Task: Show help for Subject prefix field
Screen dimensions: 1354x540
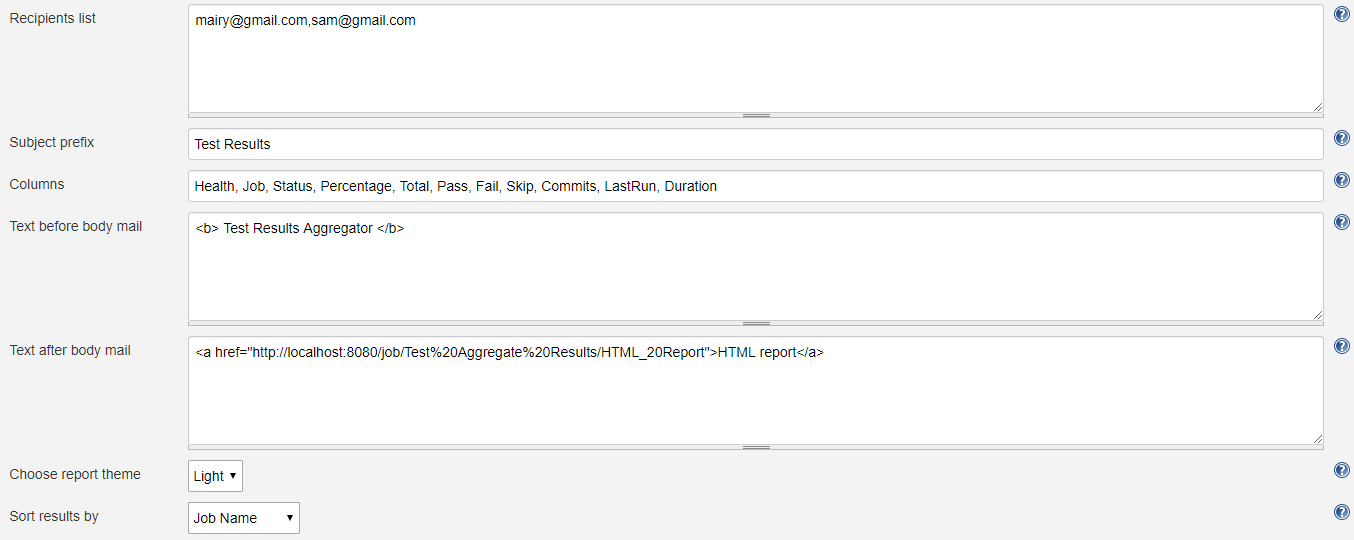Action: 1342,138
